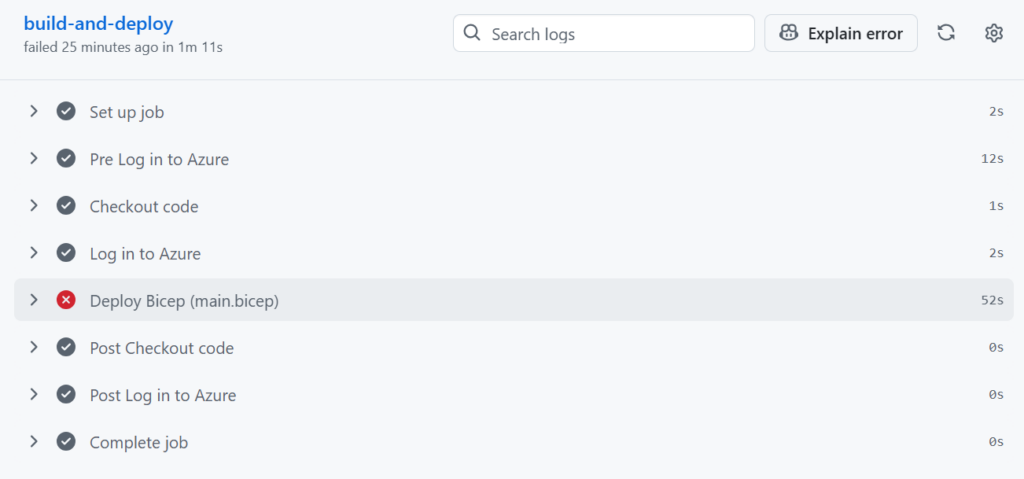The image size is (1024, 479).
Task: Click the refresh logs icon
Action: coord(946,33)
